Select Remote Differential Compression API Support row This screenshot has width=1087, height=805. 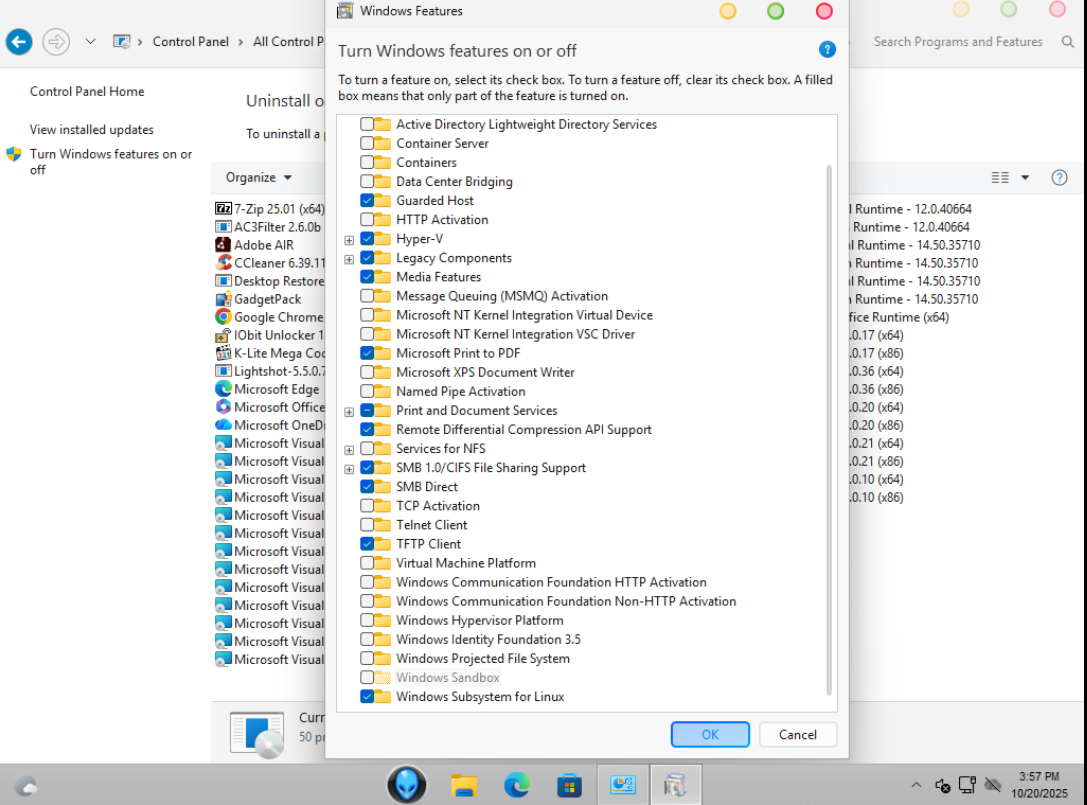523,429
